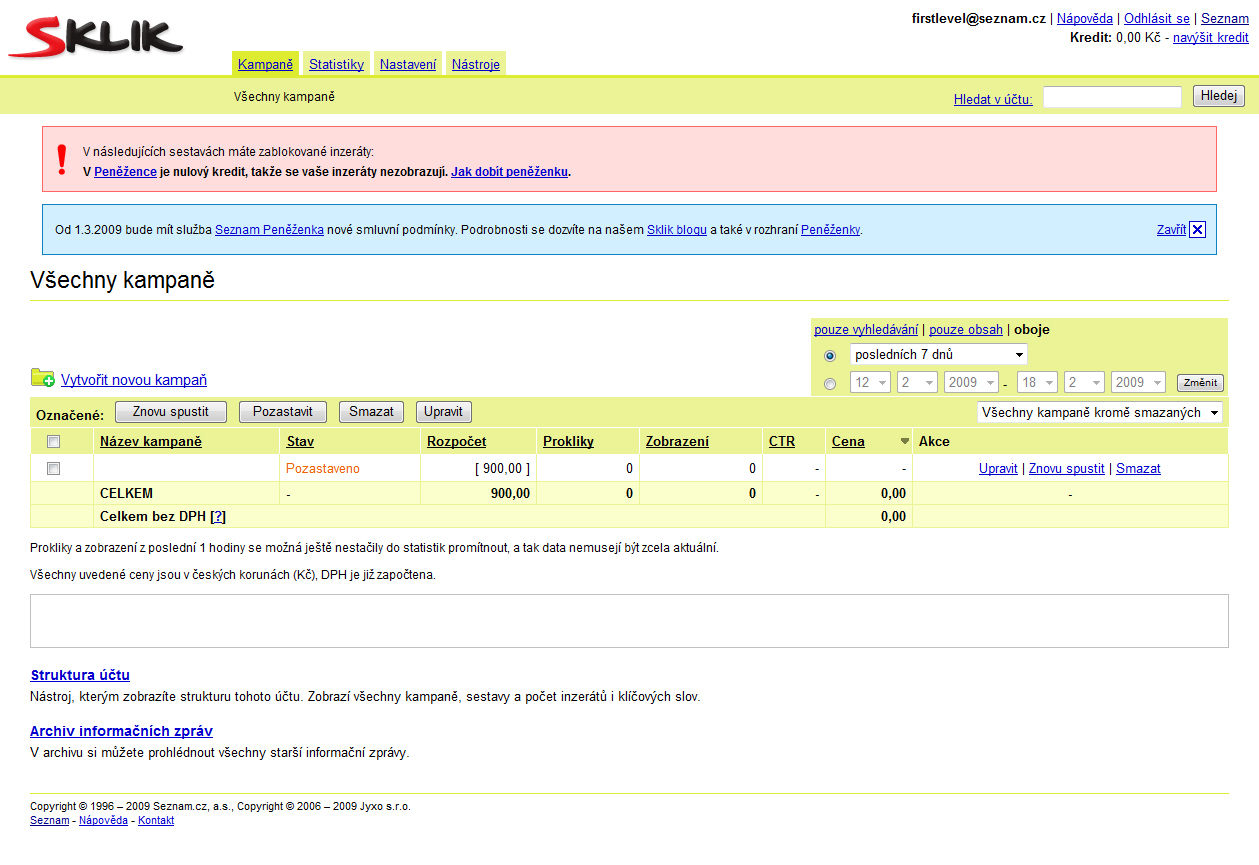Screen dimensions: 1259x865
Task: Sort by 'Název kampaně' column
Action: [151, 442]
